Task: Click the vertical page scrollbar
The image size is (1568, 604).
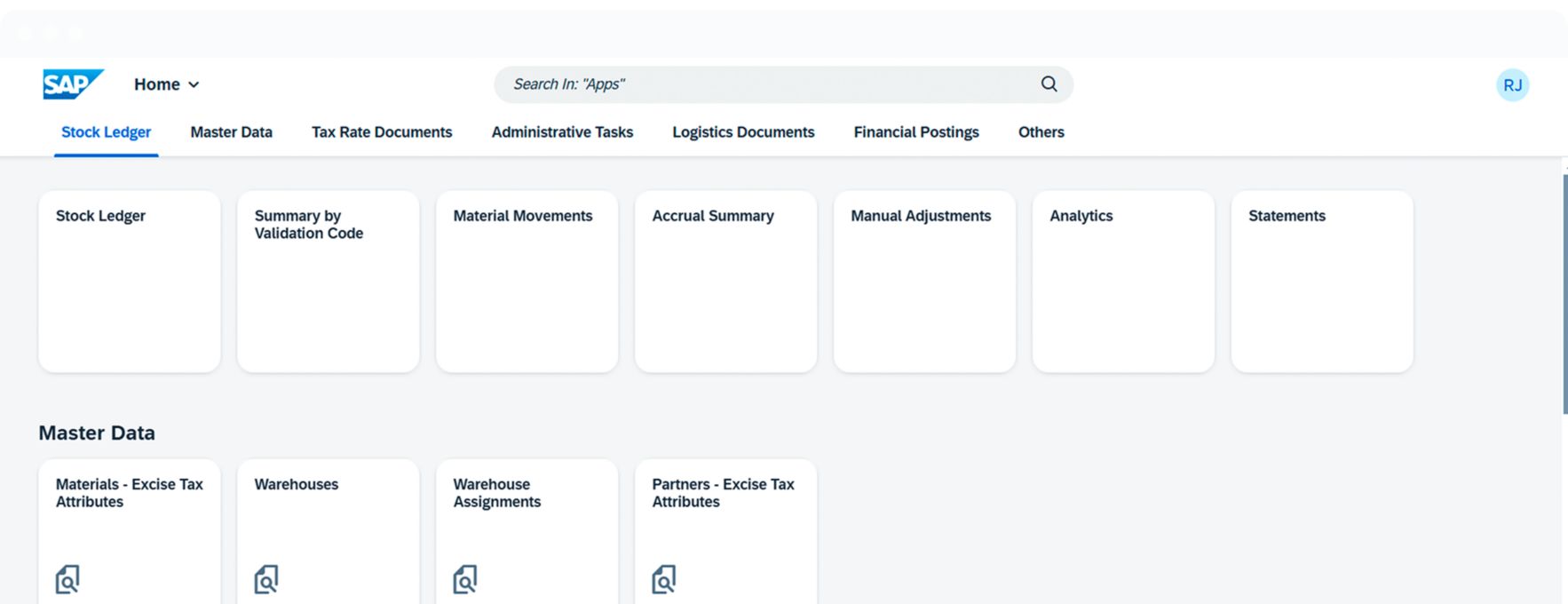Action: tap(1564, 293)
